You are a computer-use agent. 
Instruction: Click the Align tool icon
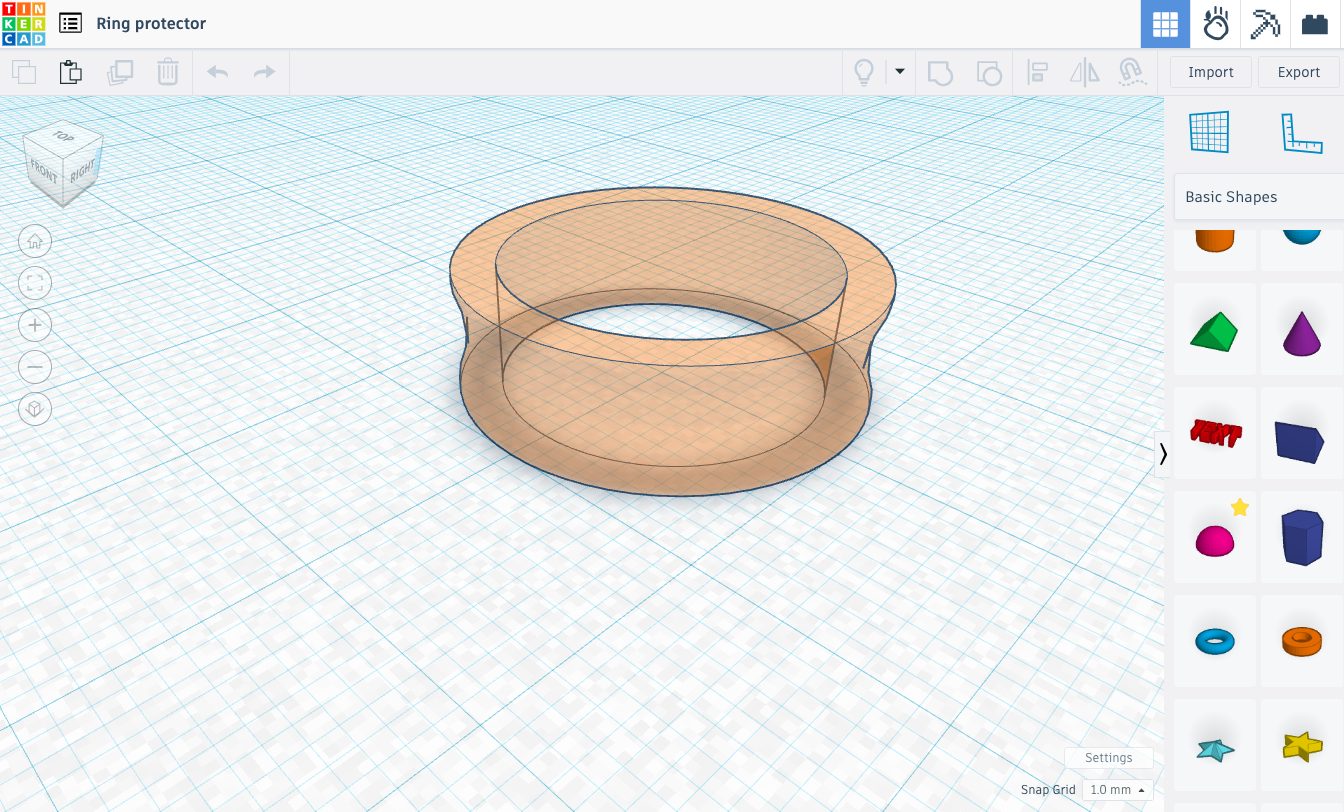(1037, 72)
